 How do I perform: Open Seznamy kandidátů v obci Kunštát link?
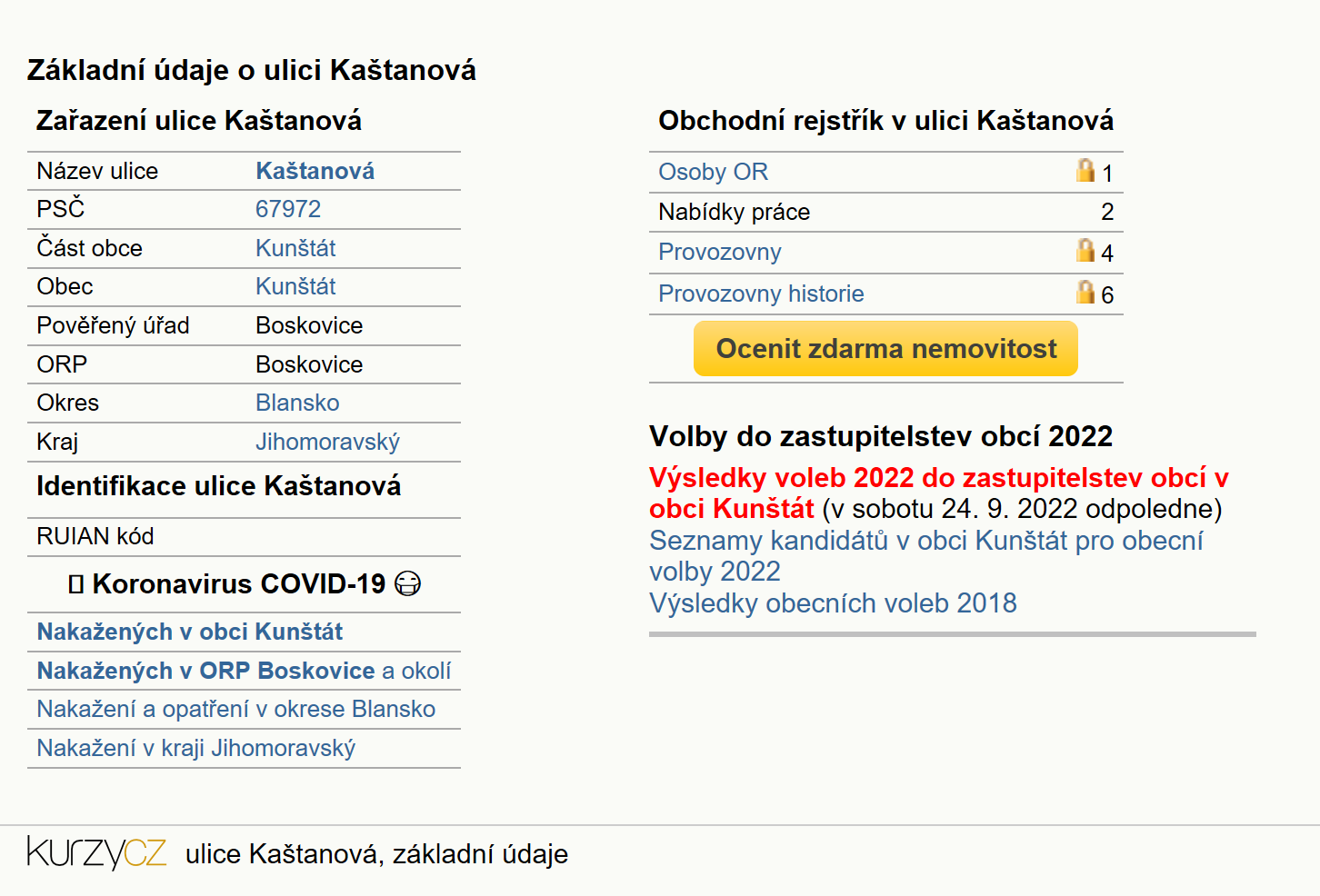pos(925,555)
